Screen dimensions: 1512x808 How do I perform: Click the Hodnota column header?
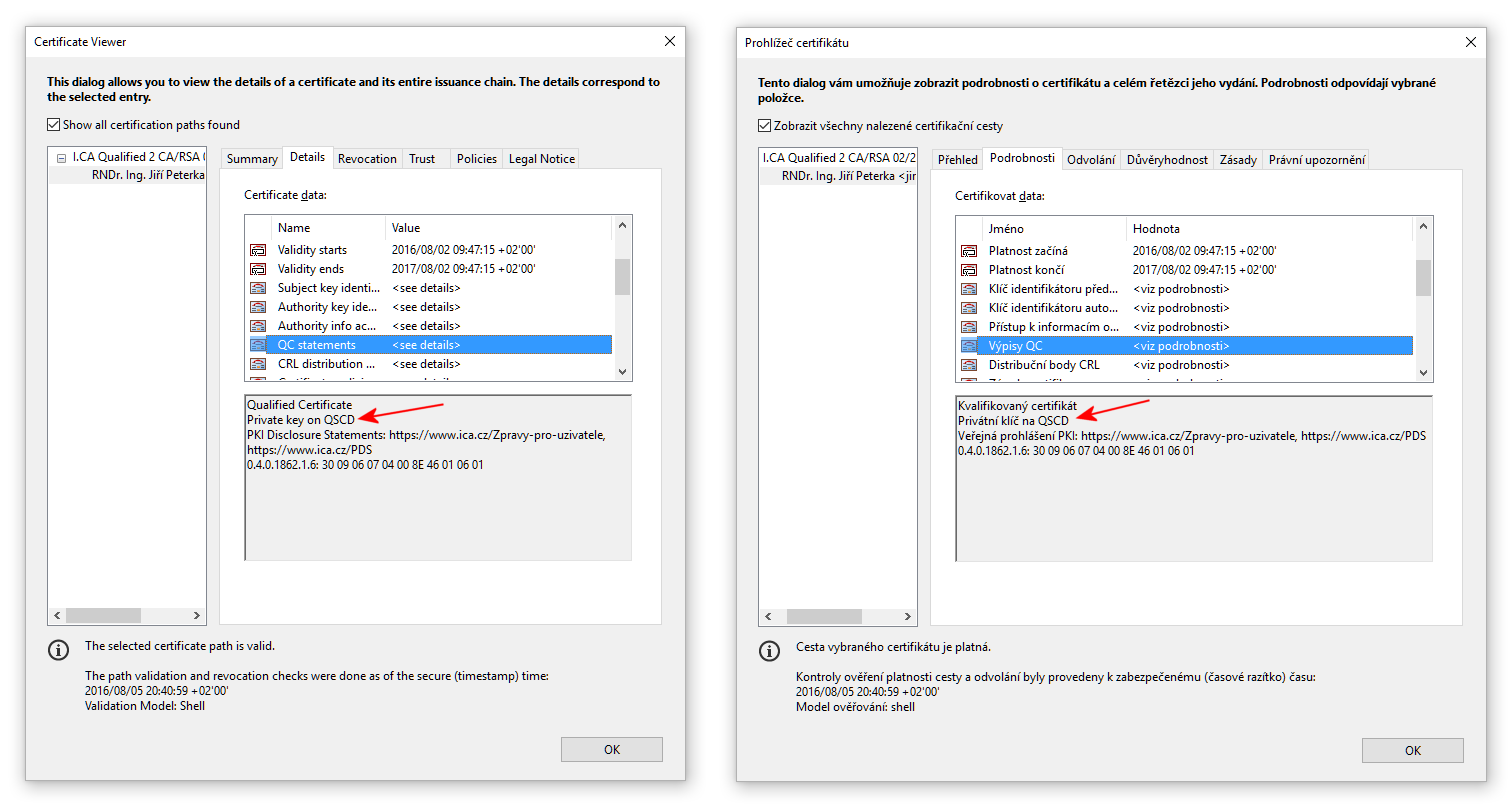click(x=1270, y=228)
